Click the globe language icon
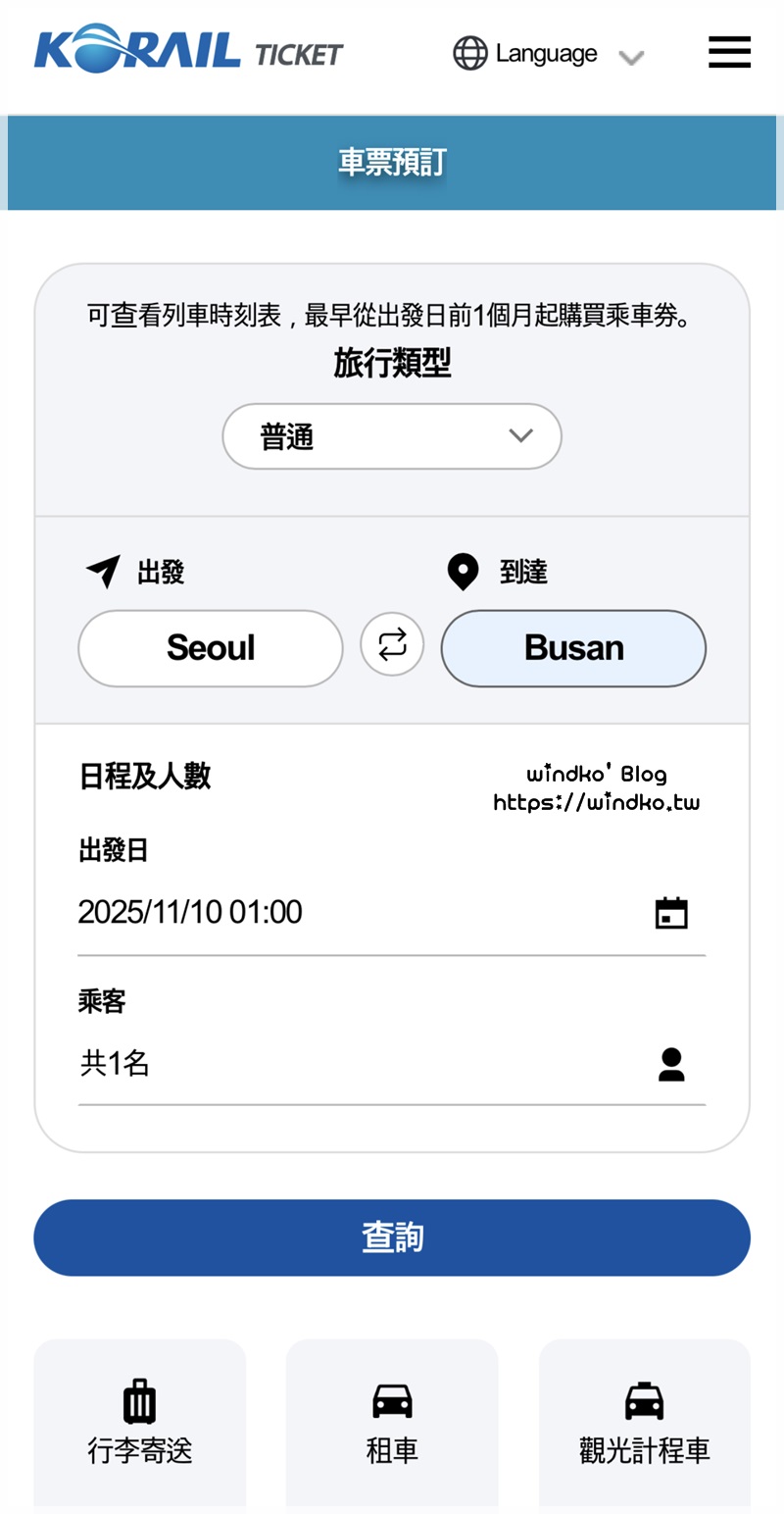784x1514 pixels. pyautogui.click(x=470, y=53)
